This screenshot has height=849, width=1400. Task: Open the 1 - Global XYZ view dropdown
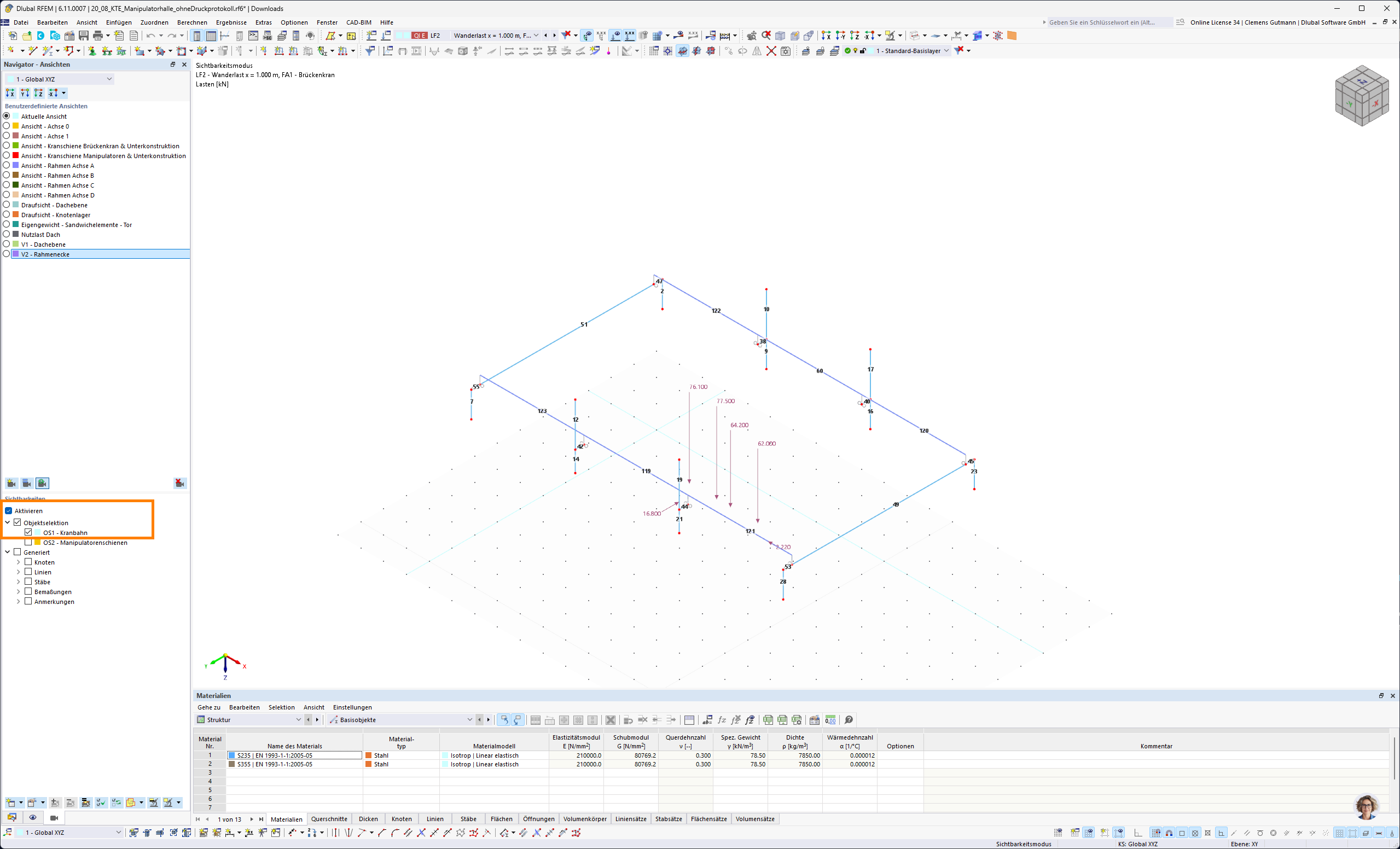pos(109,79)
